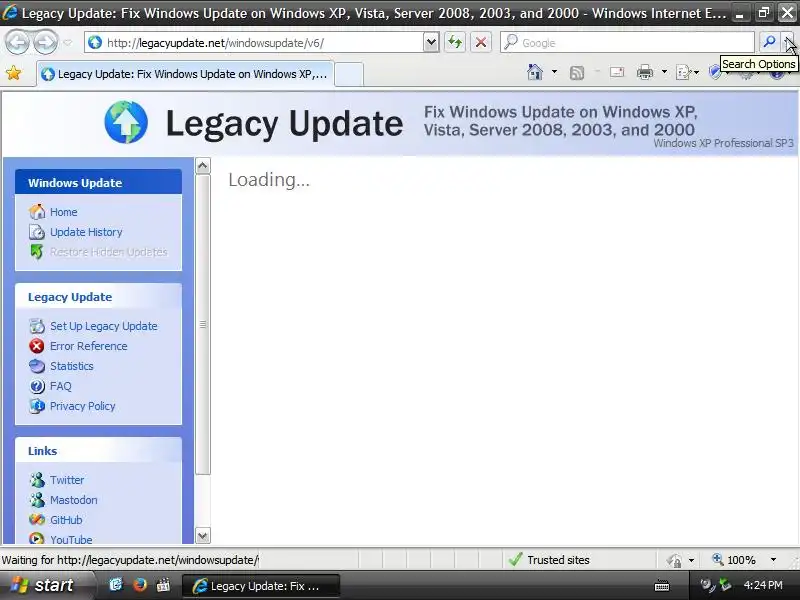Image resolution: width=800 pixels, height=600 pixels.
Task: Click the Read Mail envelope icon
Action: (x=617, y=72)
